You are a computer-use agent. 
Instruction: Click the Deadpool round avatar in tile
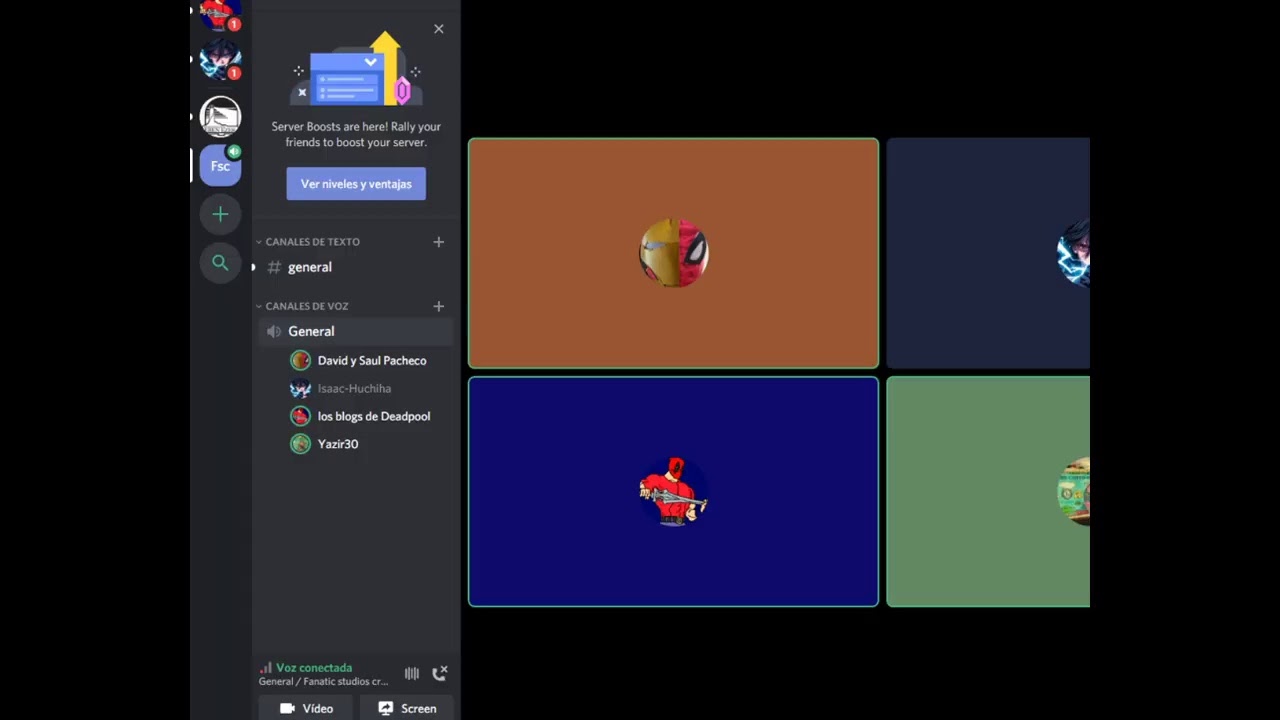pos(674,491)
